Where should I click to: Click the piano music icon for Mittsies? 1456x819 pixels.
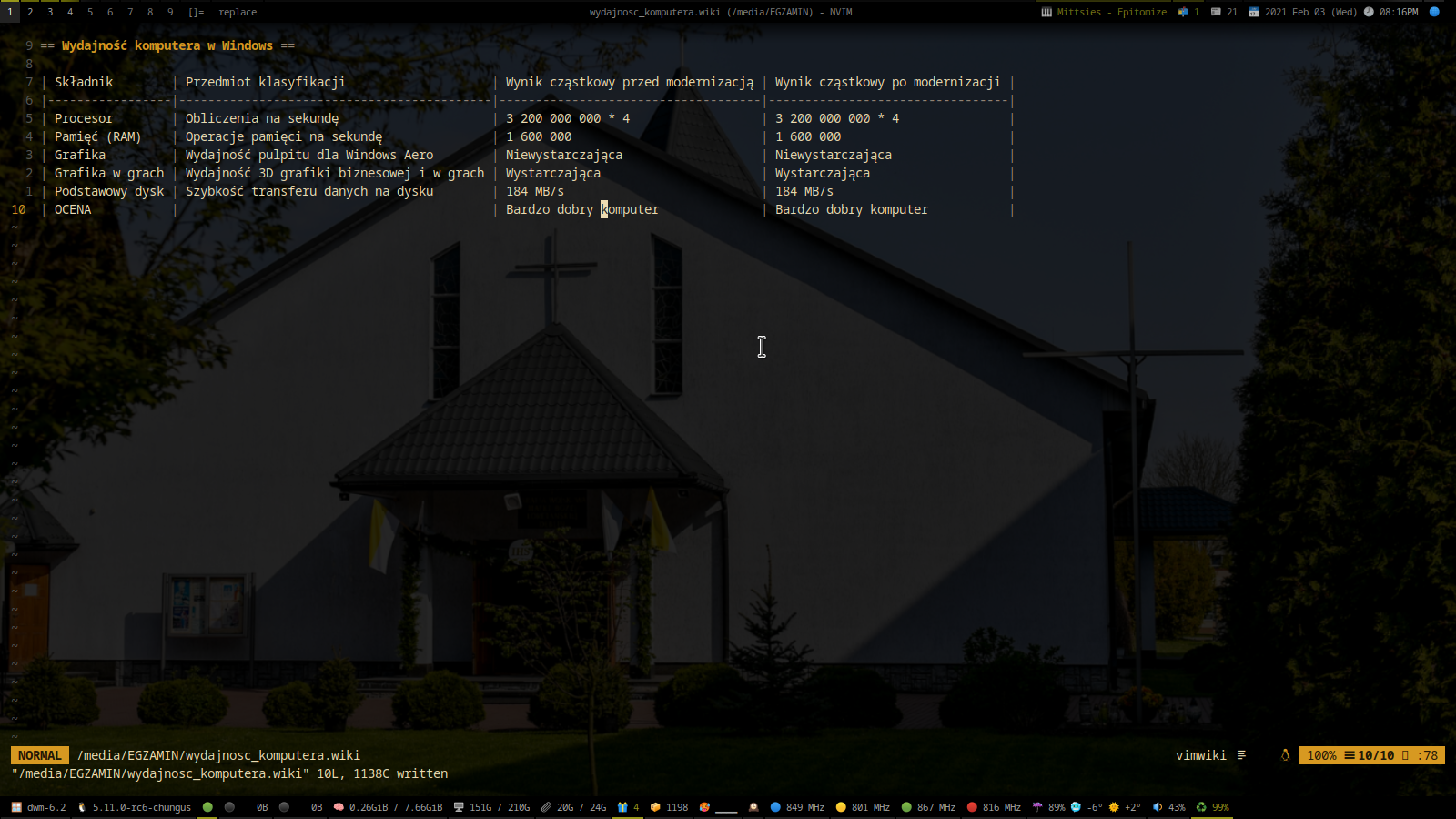tap(1046, 12)
